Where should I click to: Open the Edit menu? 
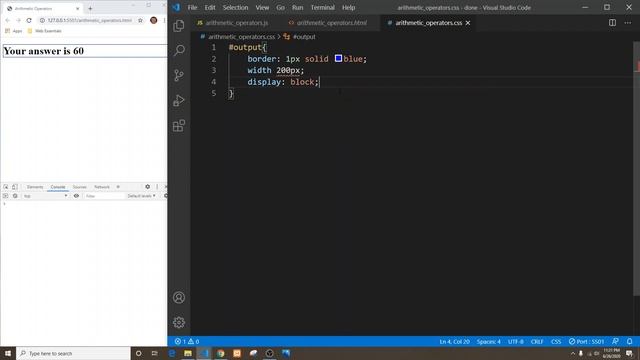coord(210,7)
